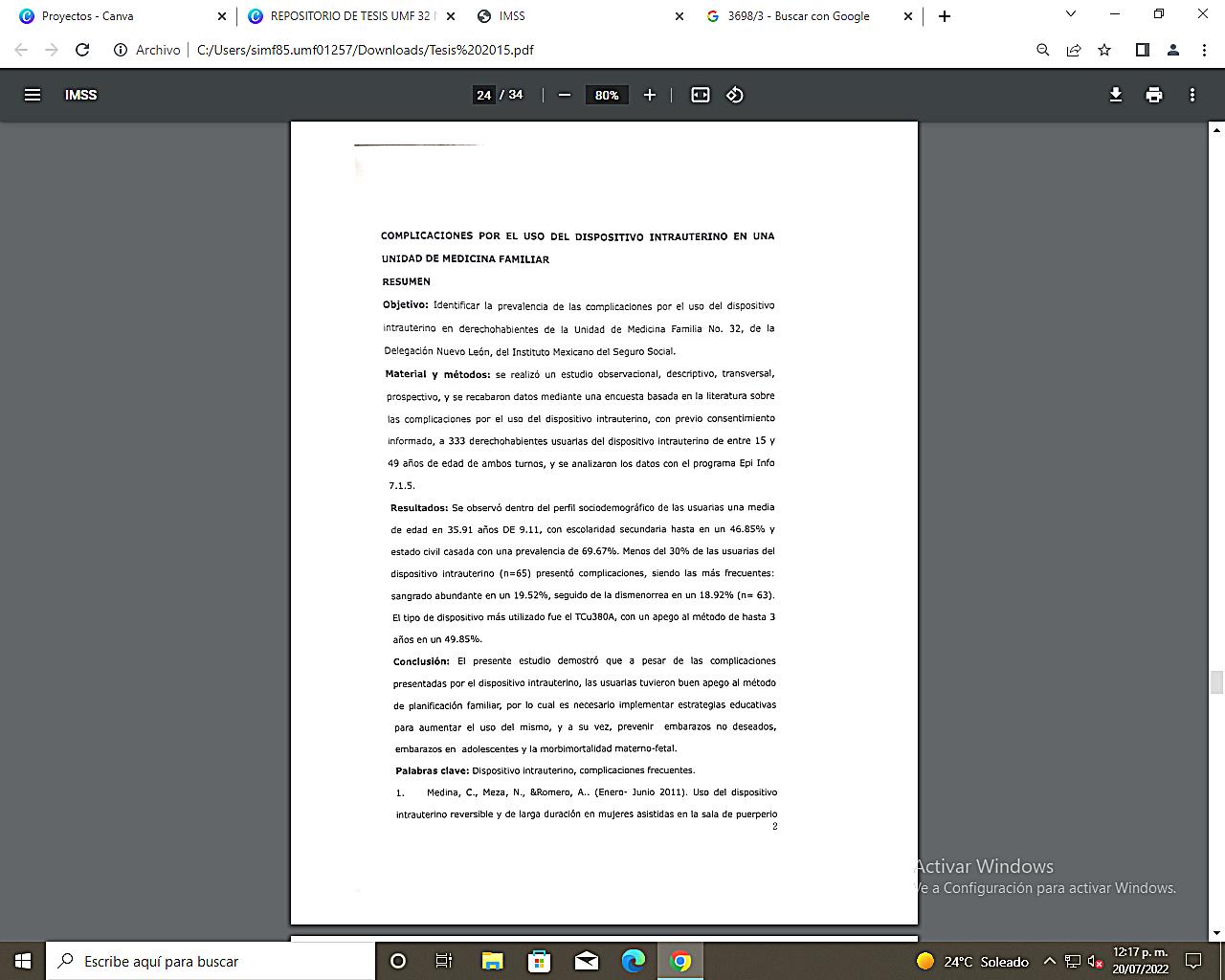Screen dimensions: 1225x980
Task: Go back to previous page in browser
Action: pyautogui.click(x=21, y=50)
